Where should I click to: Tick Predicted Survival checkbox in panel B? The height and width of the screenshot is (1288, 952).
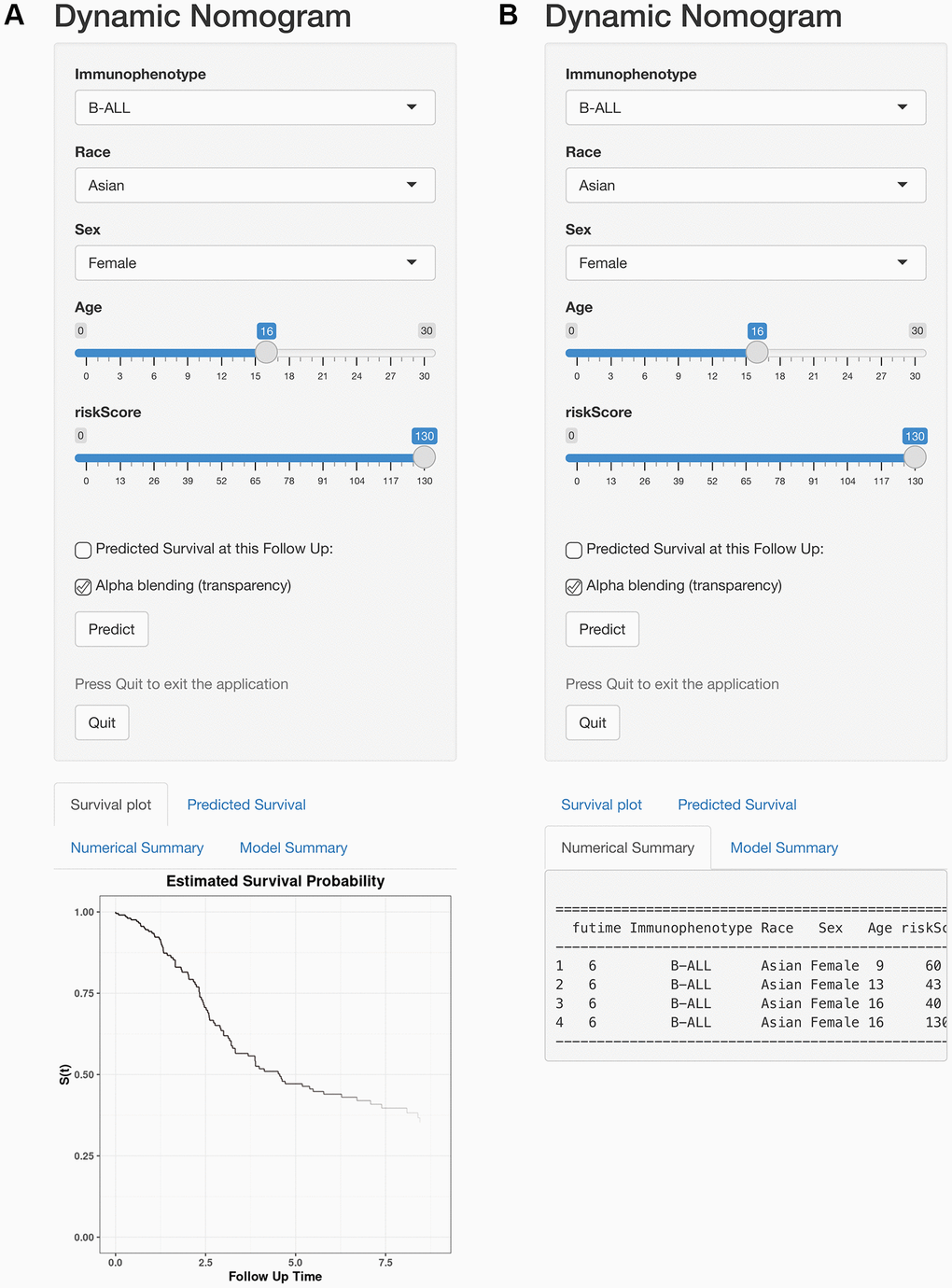pos(574,550)
